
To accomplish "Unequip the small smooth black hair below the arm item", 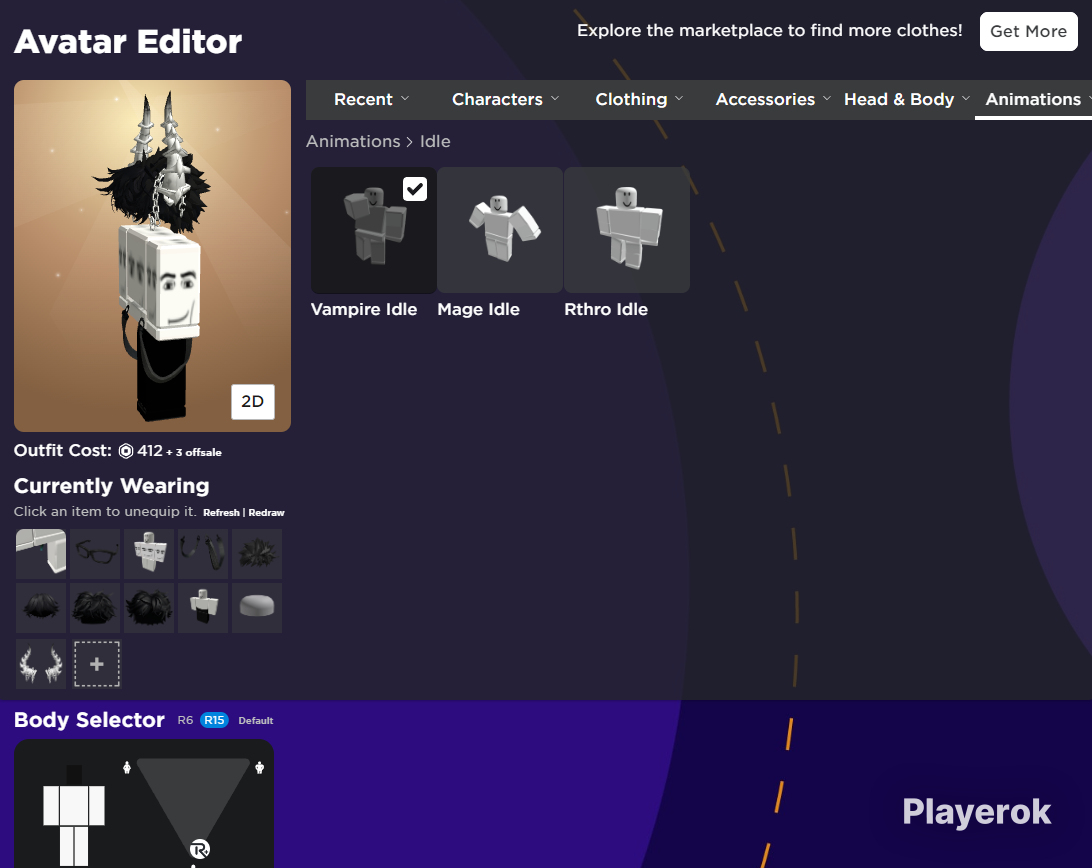I will (41, 607).
